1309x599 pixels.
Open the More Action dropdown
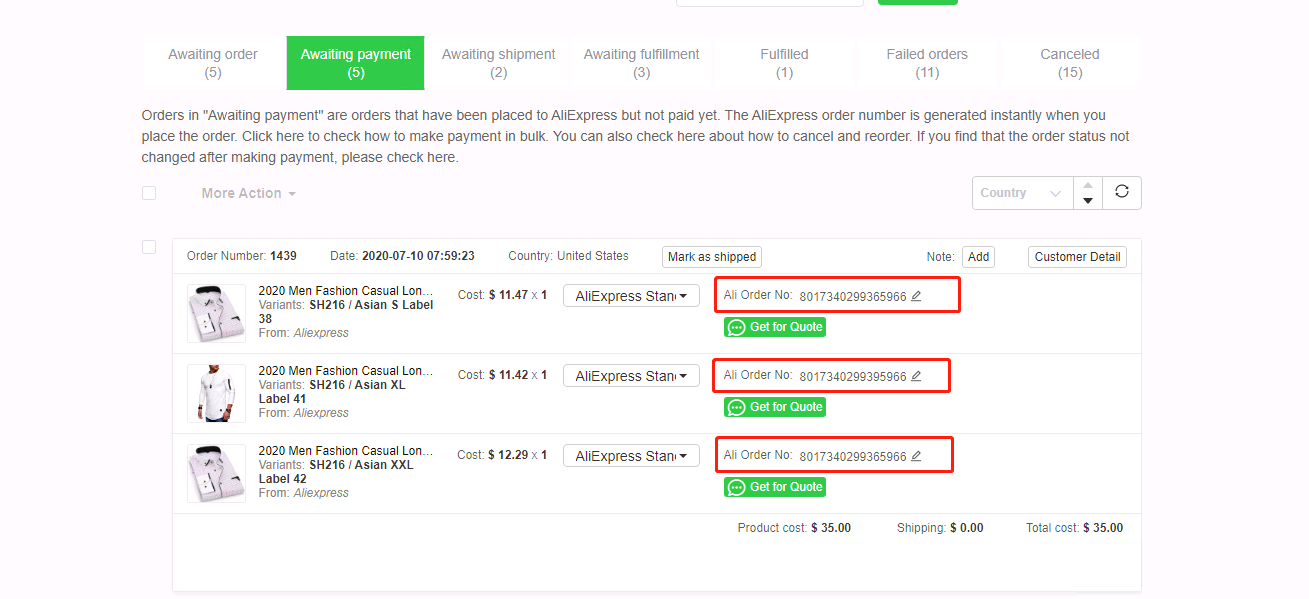click(x=248, y=193)
